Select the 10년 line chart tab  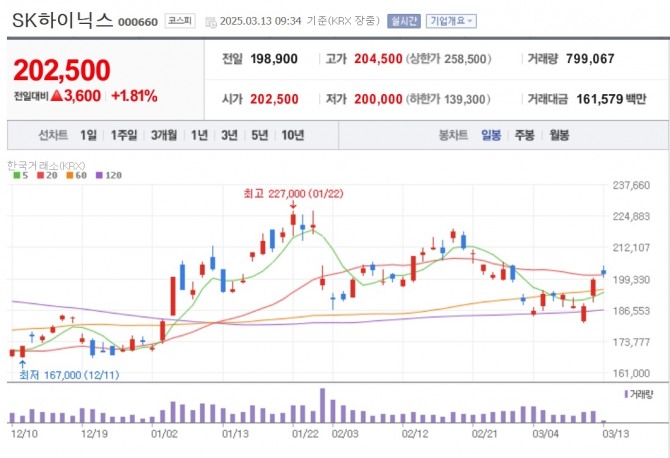click(x=293, y=135)
